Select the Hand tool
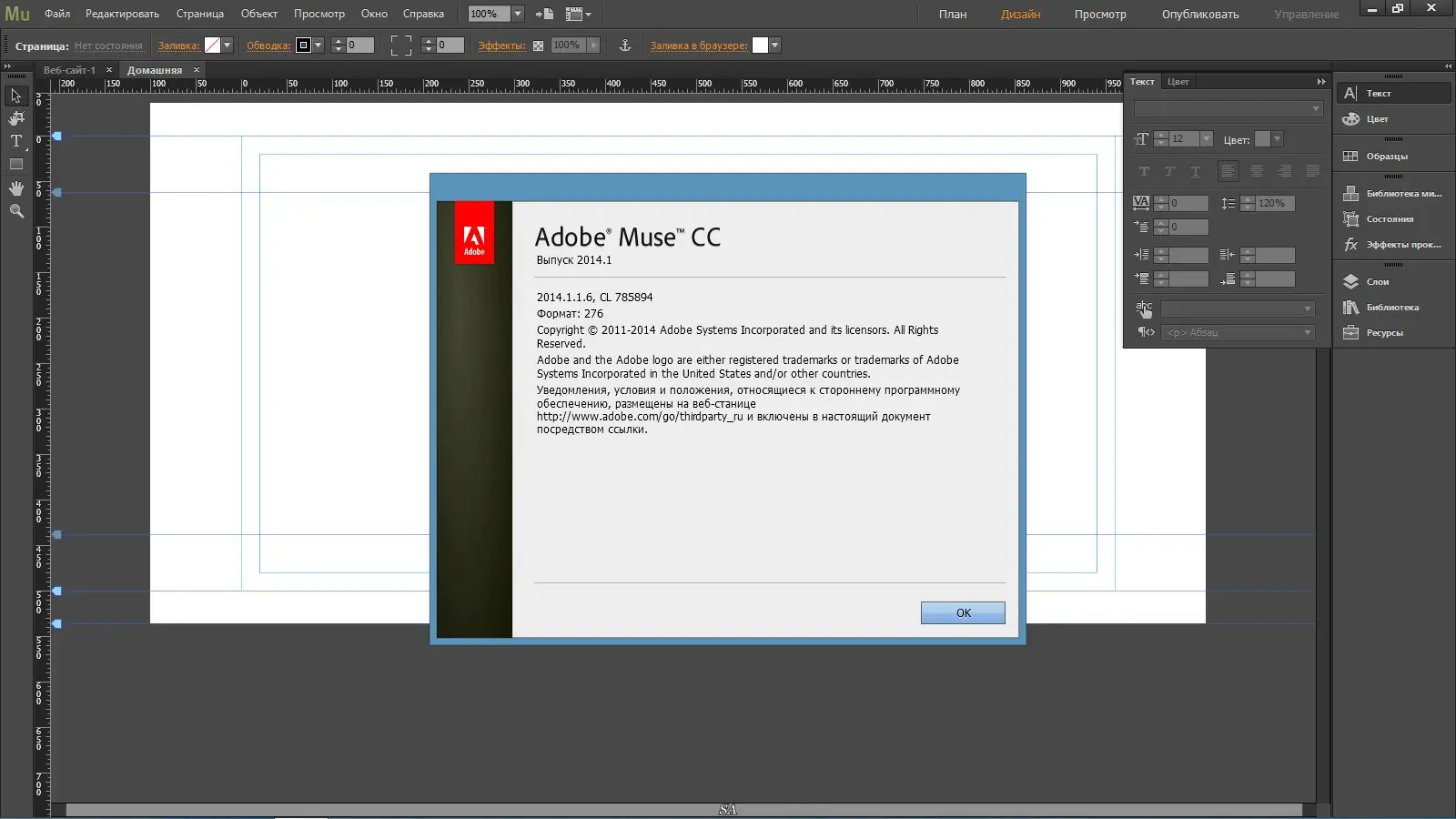 (15, 188)
